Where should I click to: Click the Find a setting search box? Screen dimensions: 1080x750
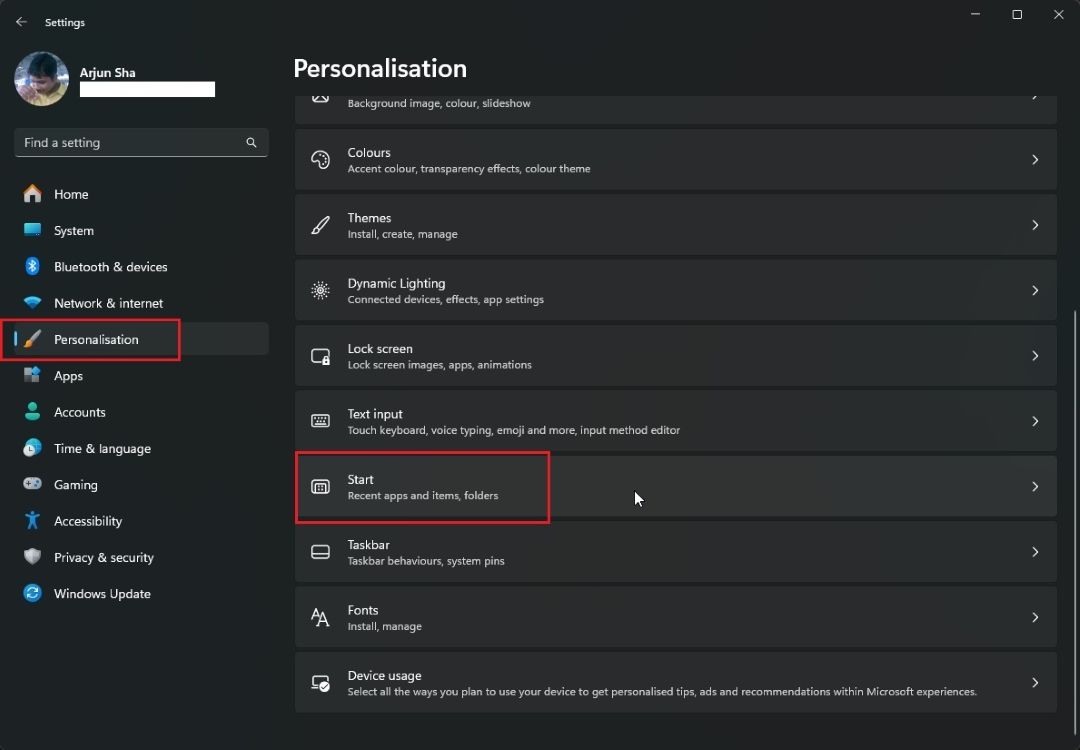[x=140, y=142]
